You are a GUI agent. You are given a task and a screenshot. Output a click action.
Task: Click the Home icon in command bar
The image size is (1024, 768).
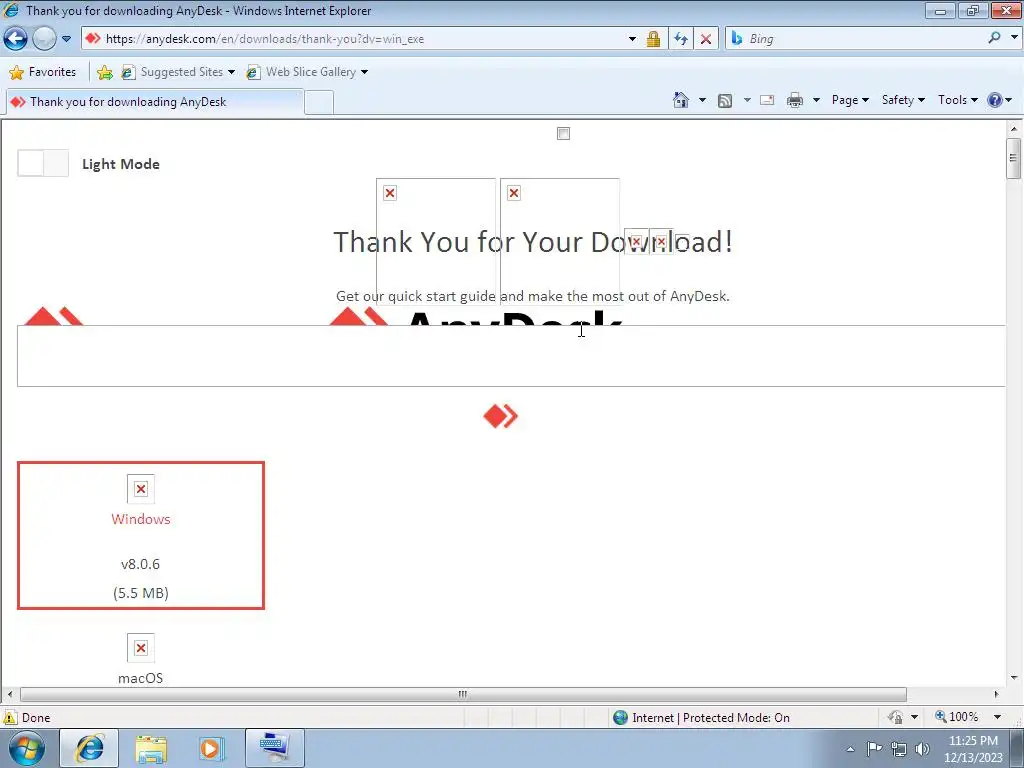tap(680, 100)
